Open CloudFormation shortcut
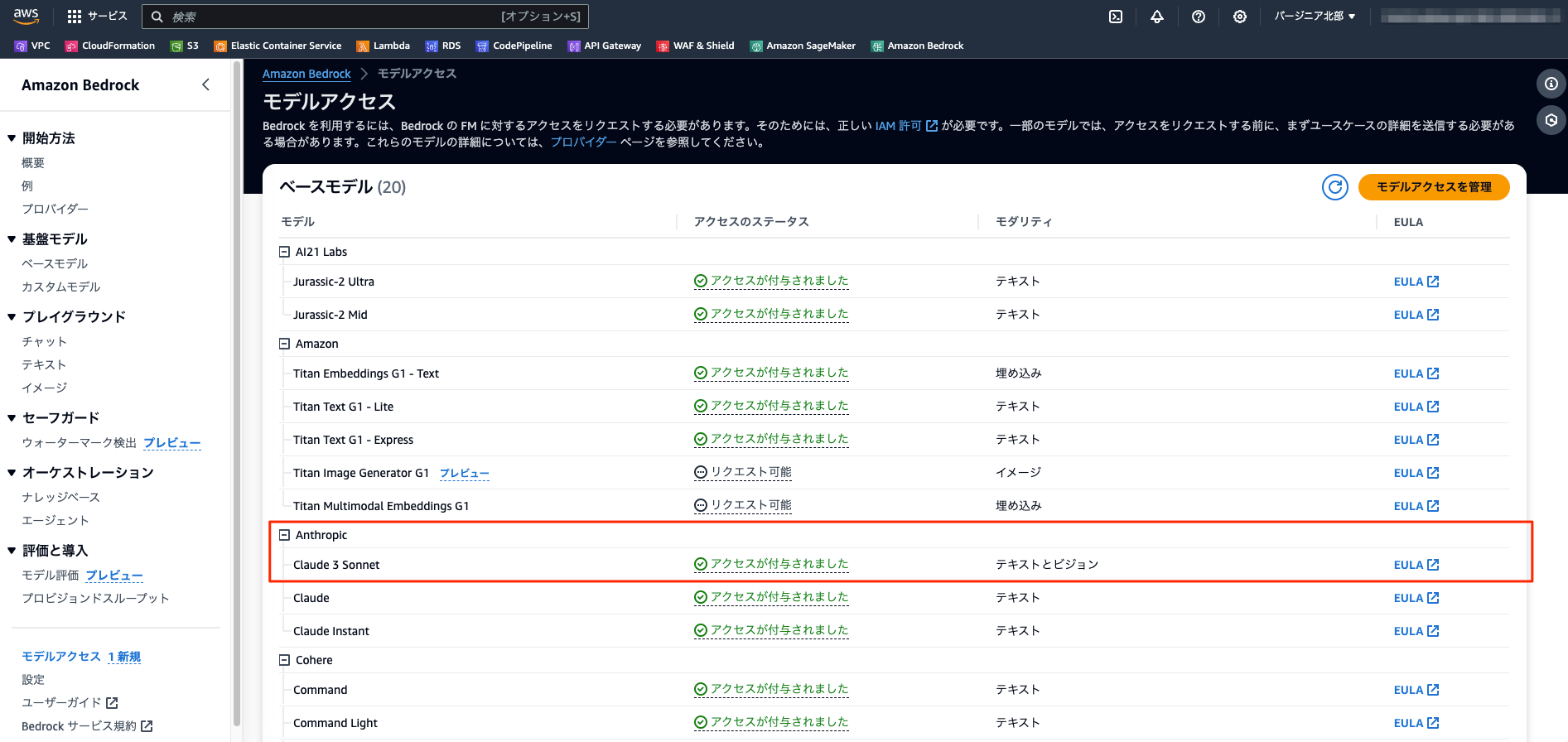The image size is (1568, 742). click(110, 46)
